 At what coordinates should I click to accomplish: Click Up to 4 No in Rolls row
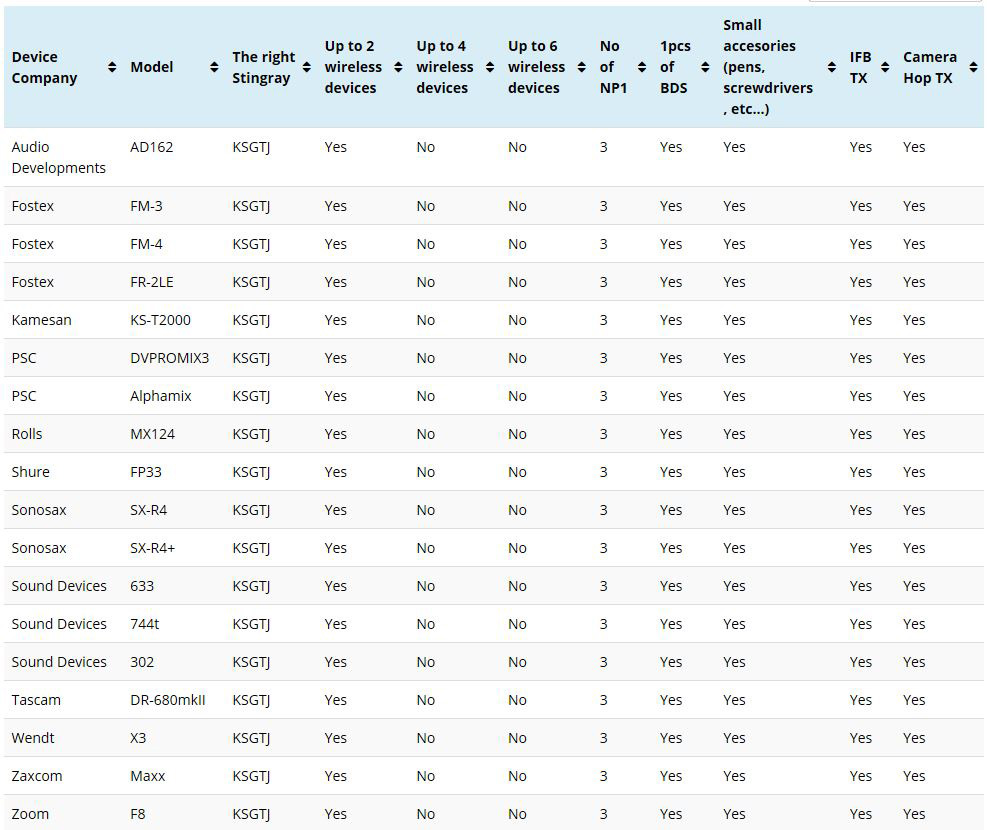[x=426, y=434]
